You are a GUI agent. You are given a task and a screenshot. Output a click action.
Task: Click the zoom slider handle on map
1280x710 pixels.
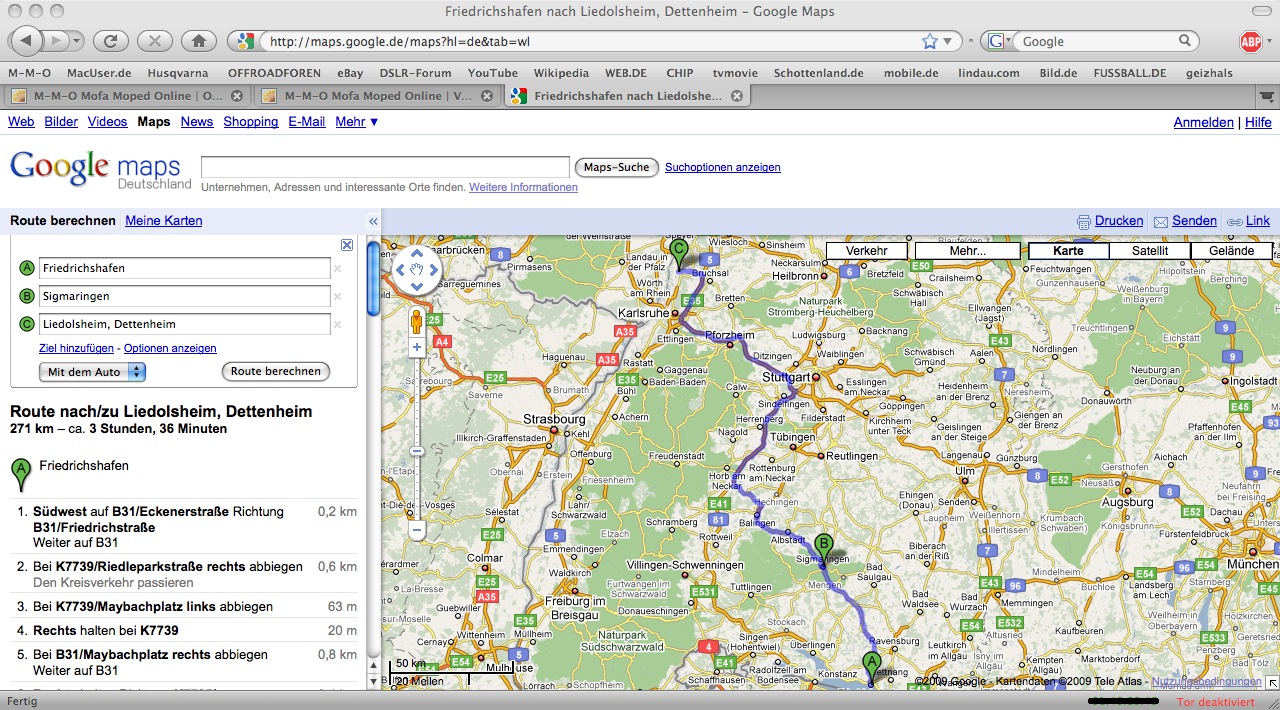pyautogui.click(x=417, y=451)
